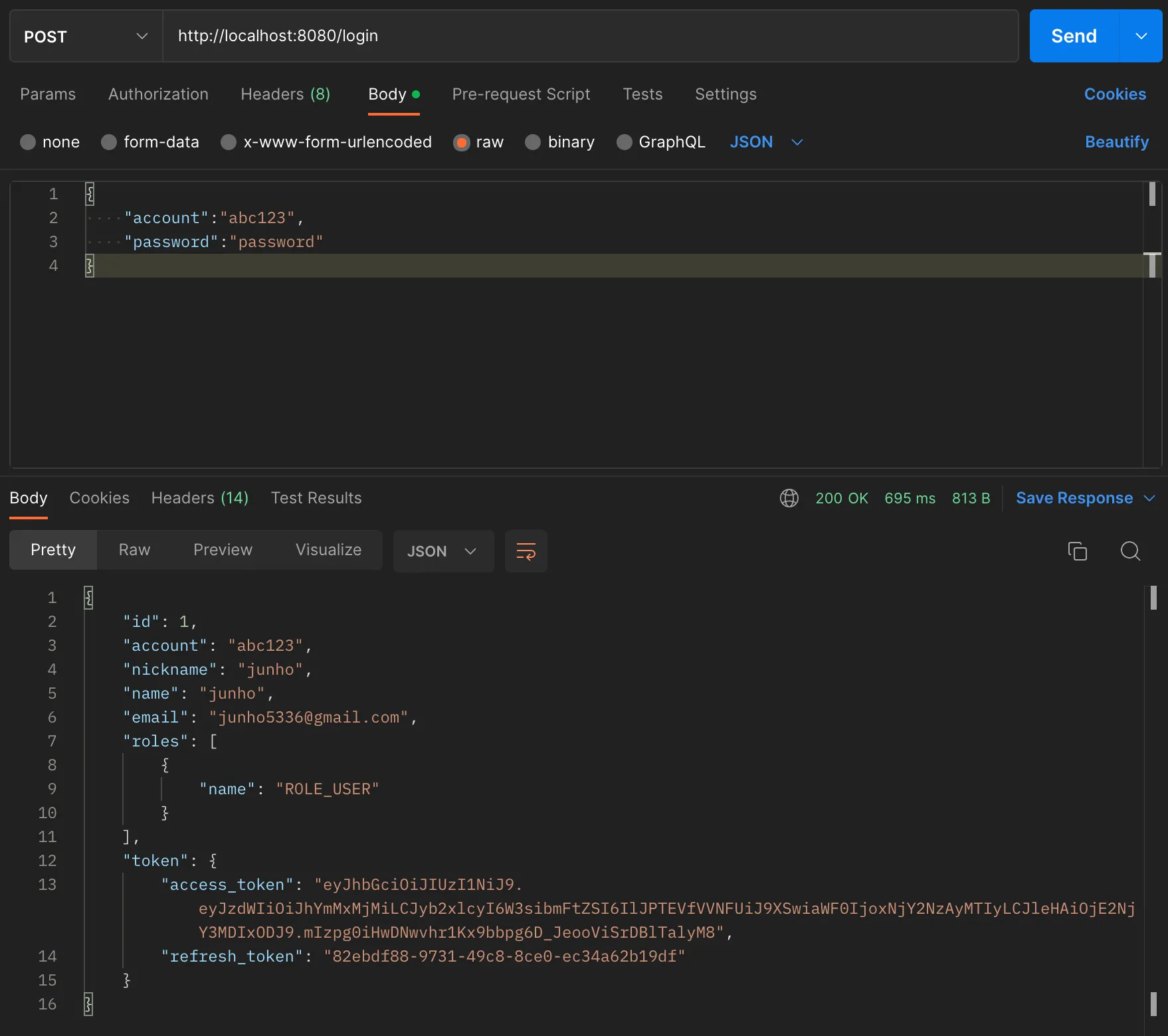The image size is (1168, 1036).
Task: Select the binary radio option
Action: [533, 142]
